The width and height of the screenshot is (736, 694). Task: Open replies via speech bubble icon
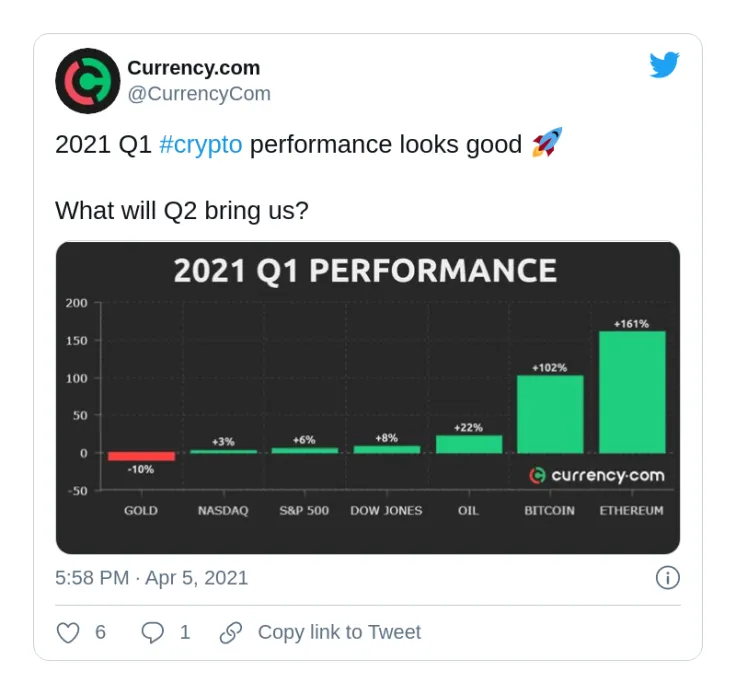[153, 633]
